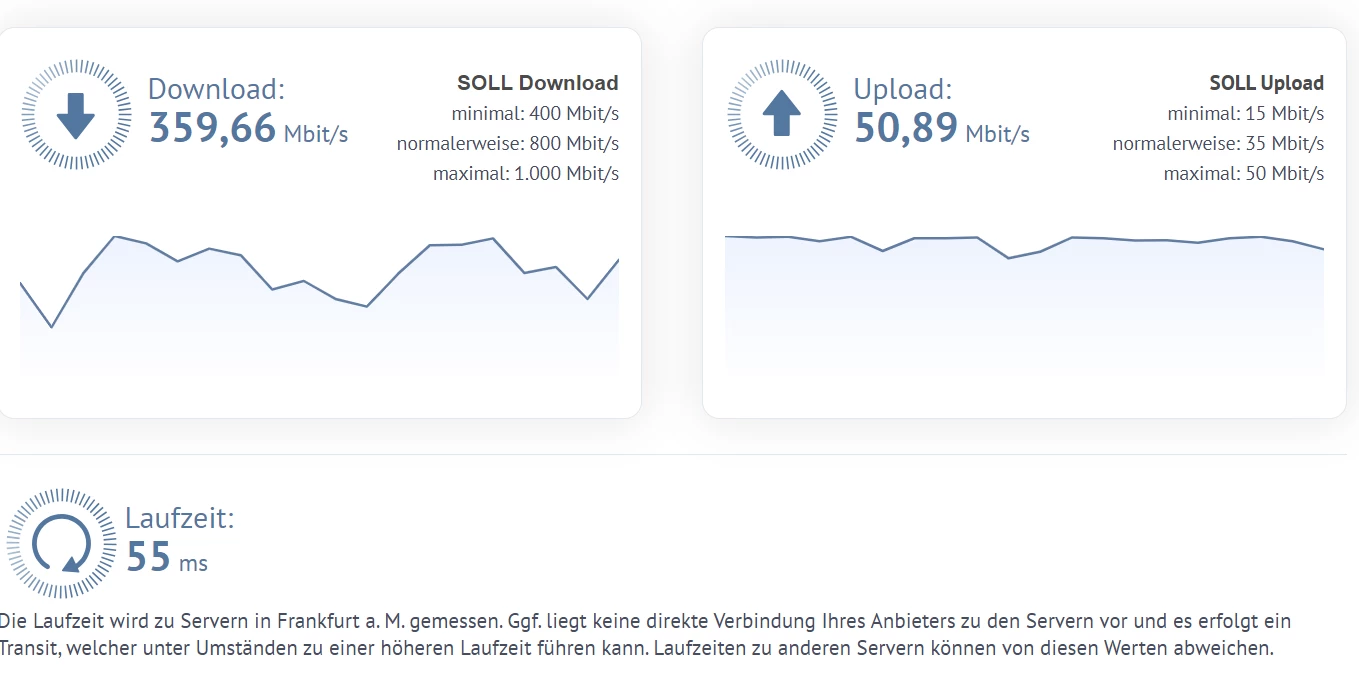
Task: Click the upload arrow icon
Action: pyautogui.click(x=782, y=114)
